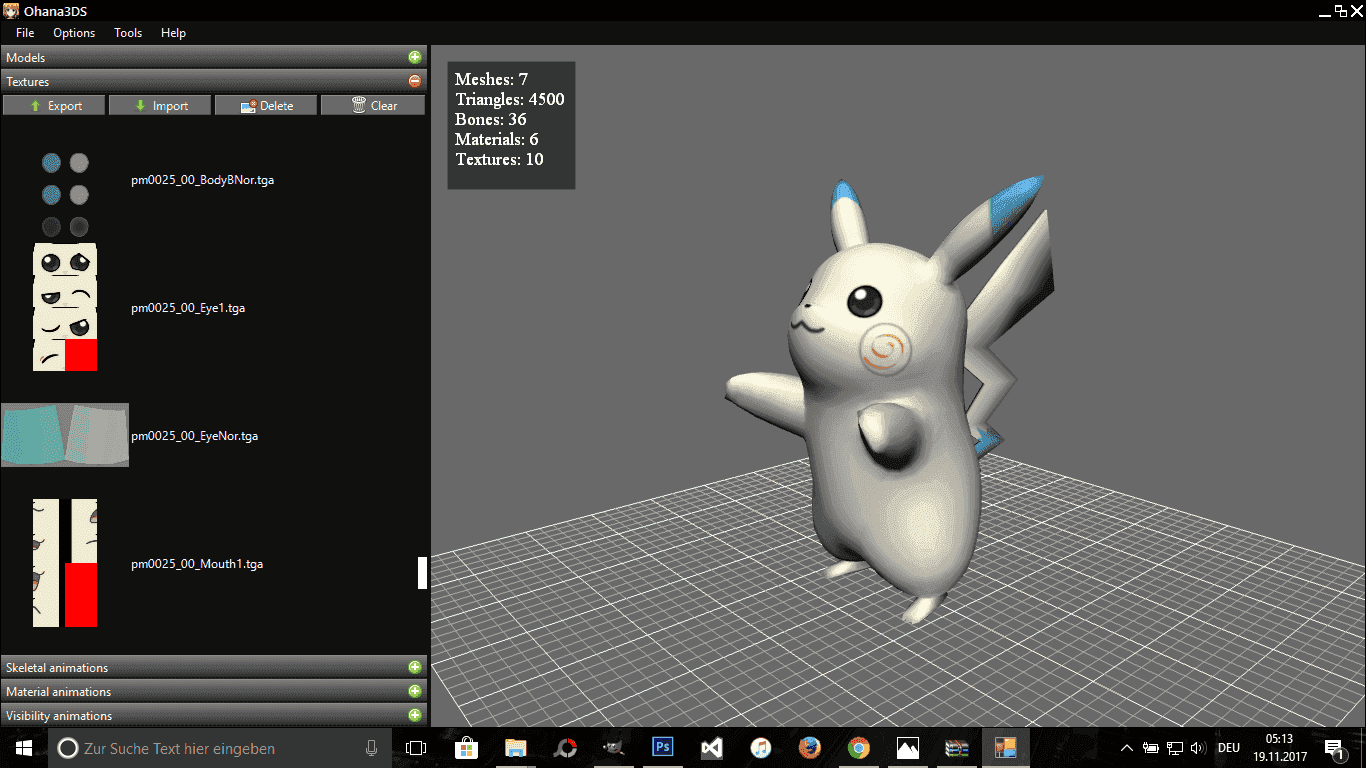Open the Photos app from the taskbar
1366x768 pixels.
907,748
